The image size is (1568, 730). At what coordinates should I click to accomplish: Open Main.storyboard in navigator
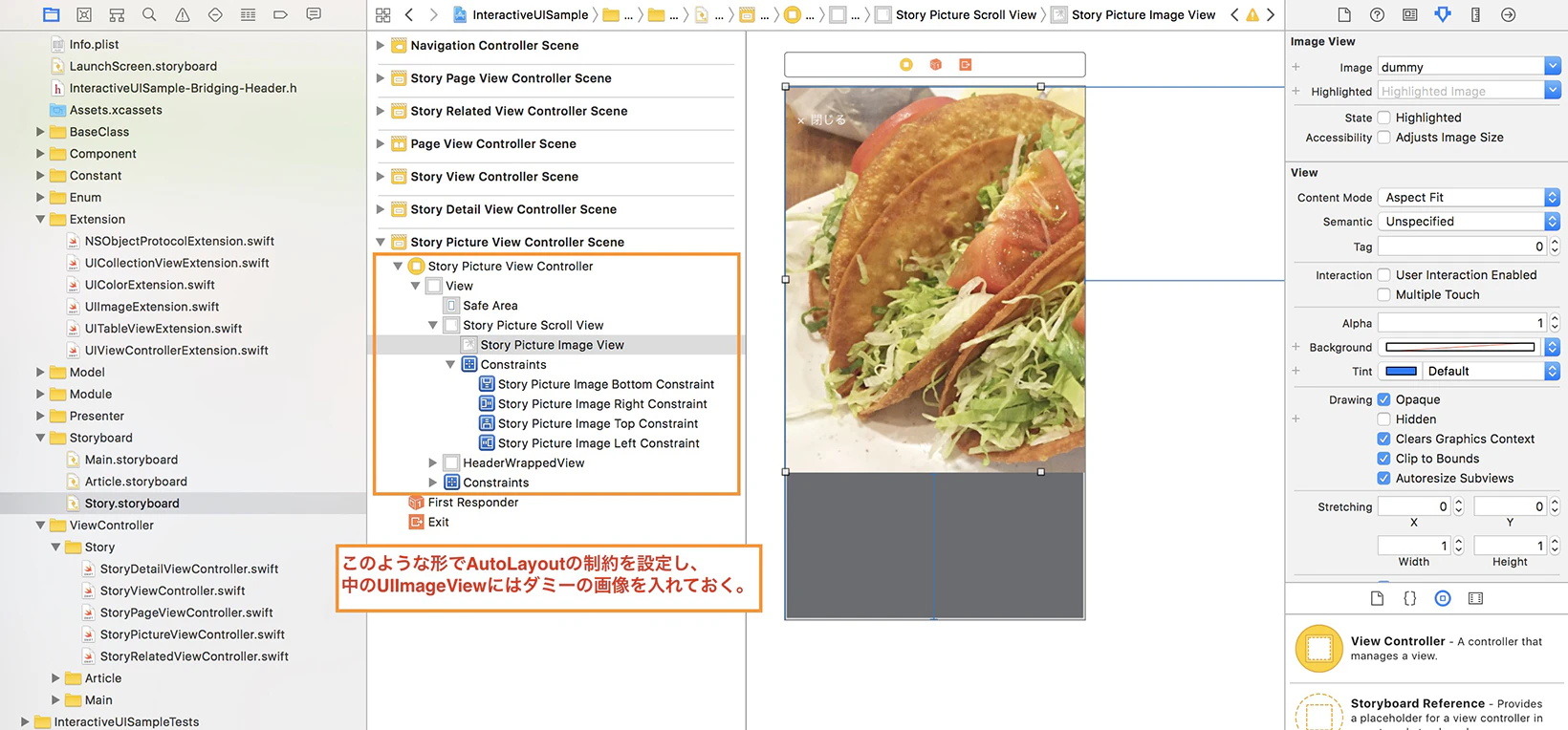131,460
